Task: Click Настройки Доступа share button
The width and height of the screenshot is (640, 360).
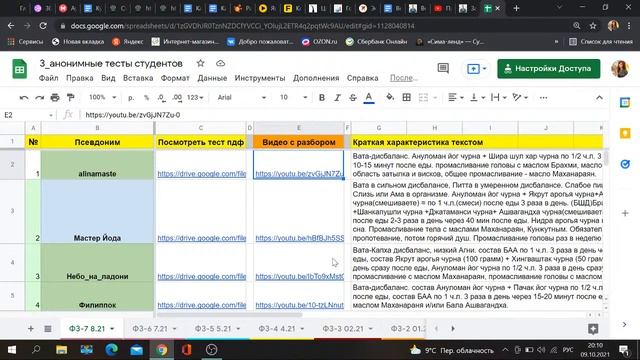Action: 549,69
